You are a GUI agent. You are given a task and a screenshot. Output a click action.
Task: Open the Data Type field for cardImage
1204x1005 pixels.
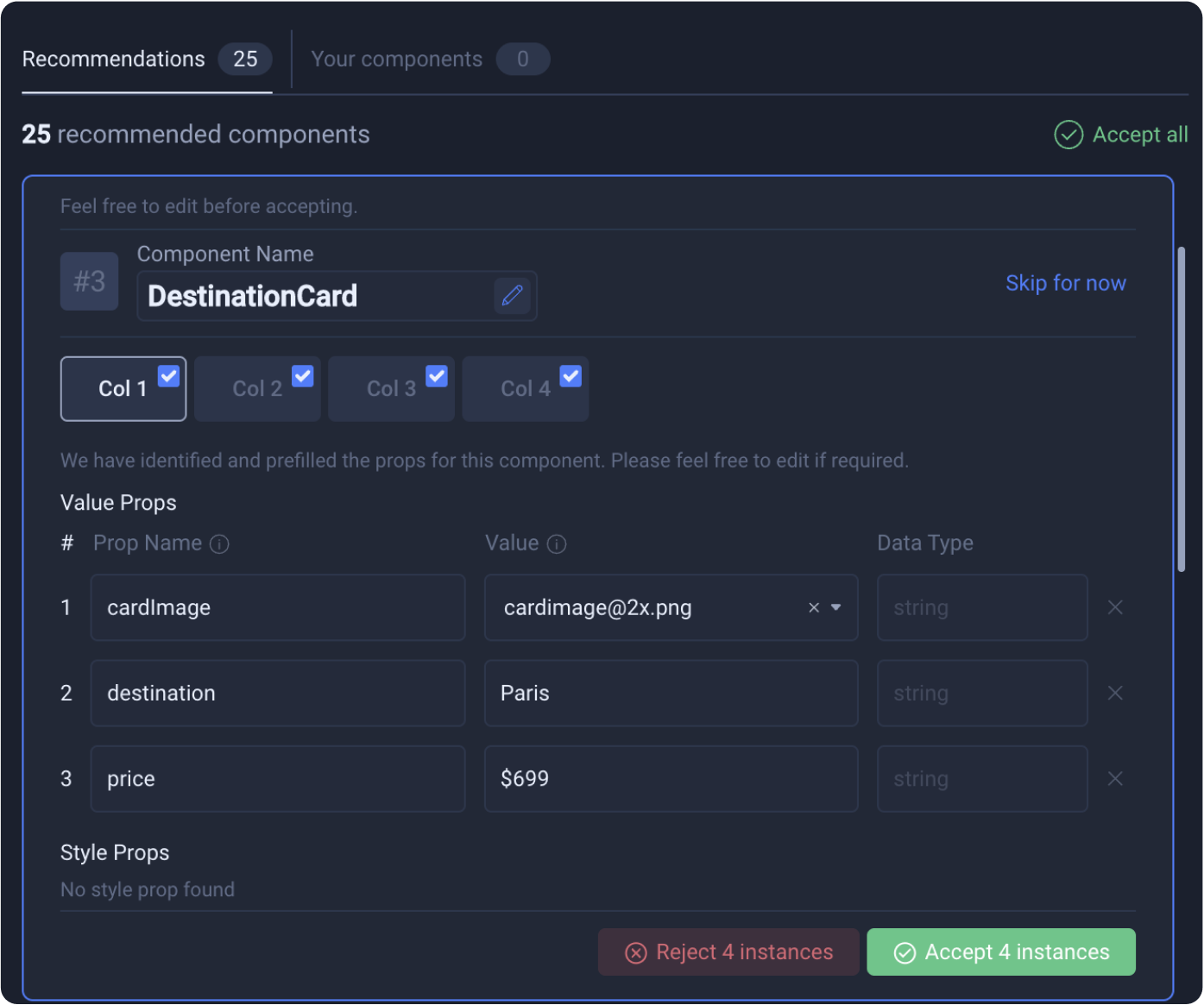[981, 607]
